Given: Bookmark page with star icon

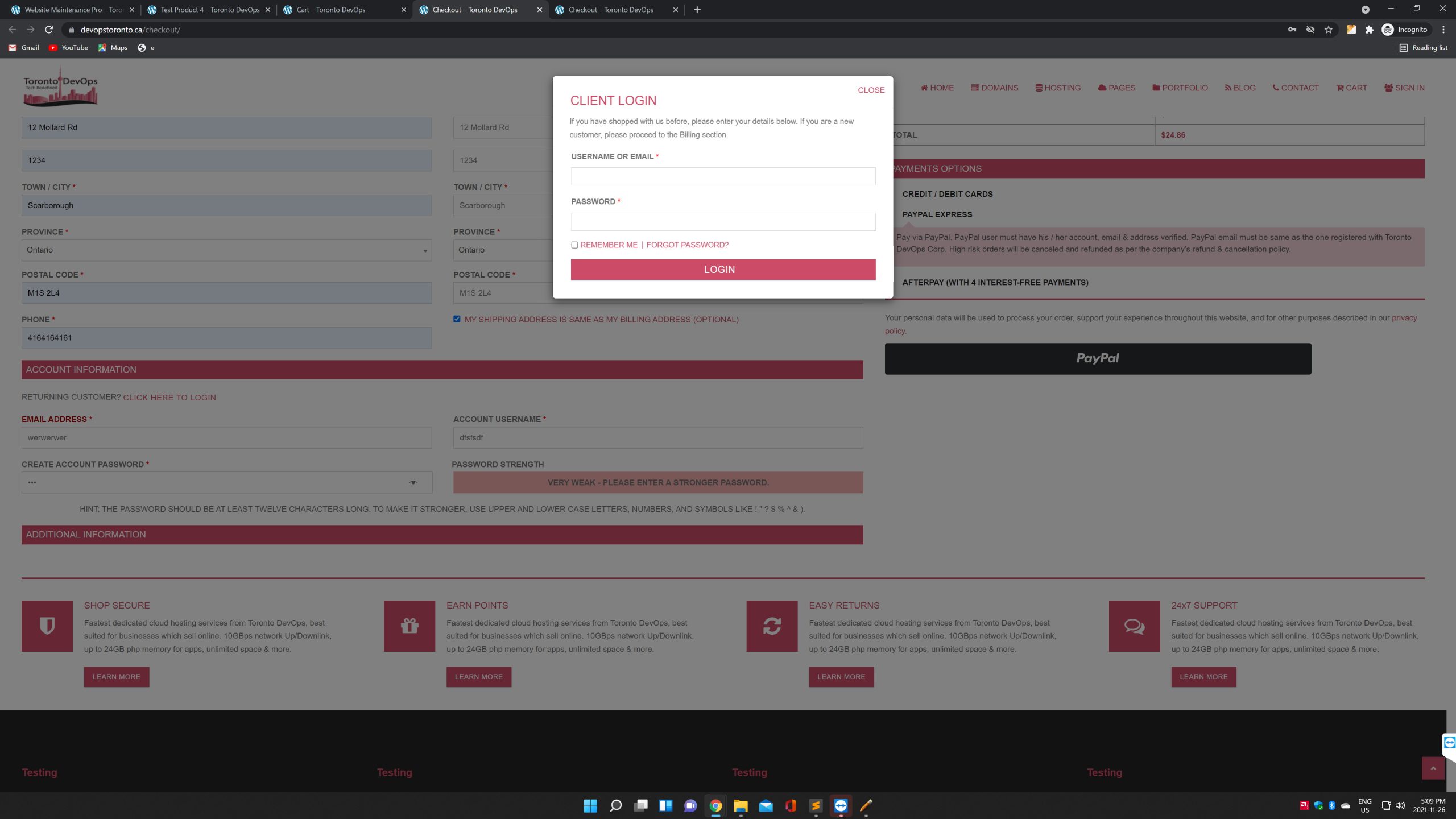Looking at the screenshot, I should [x=1329, y=30].
